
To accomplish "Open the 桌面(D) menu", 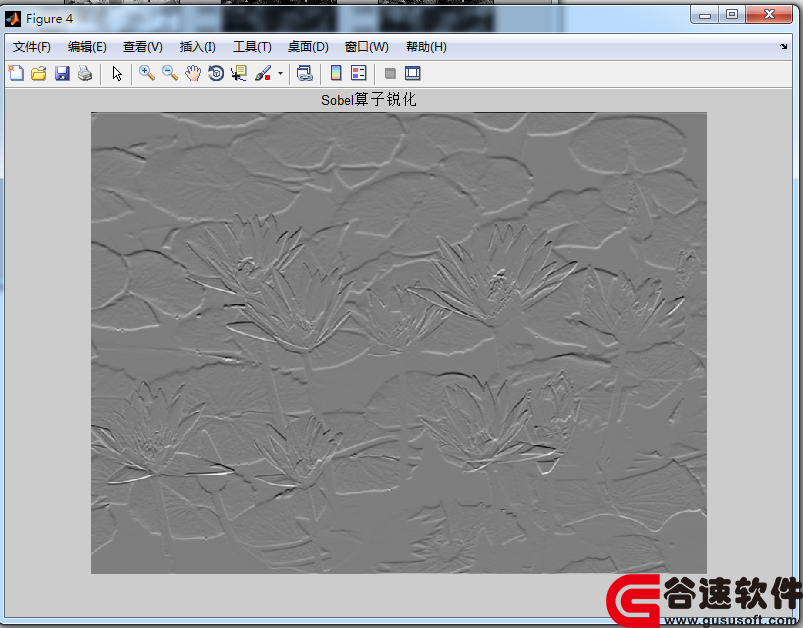I will 308,47.
